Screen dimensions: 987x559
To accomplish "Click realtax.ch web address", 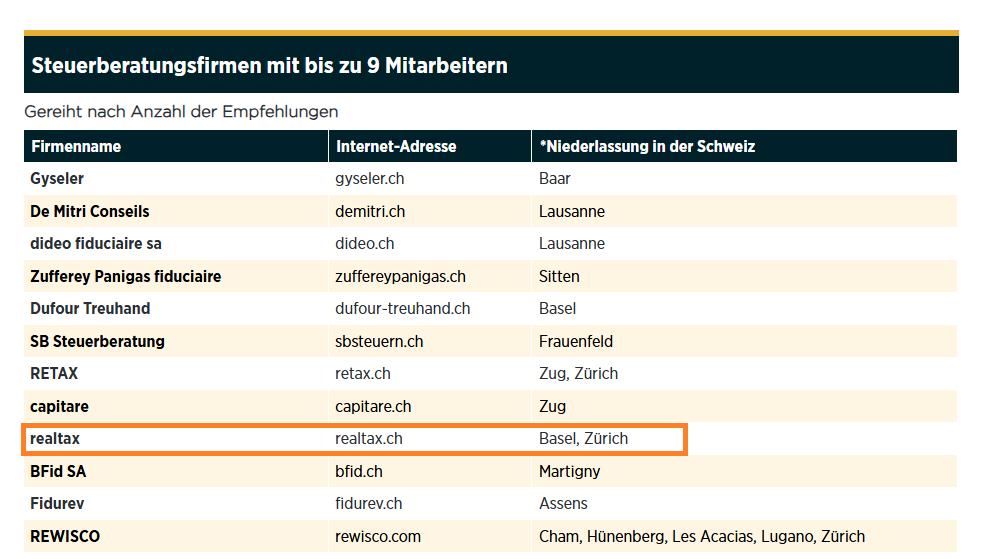I will point(369,439).
